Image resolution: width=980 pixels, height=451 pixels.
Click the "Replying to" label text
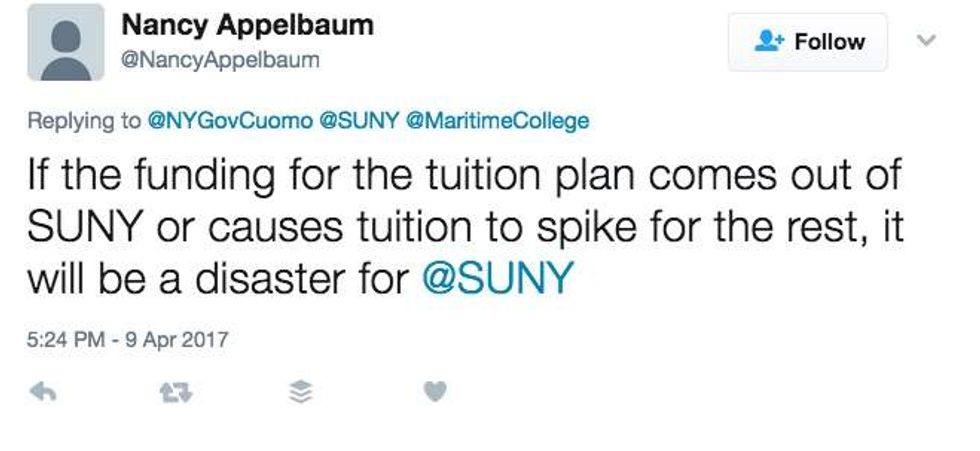point(84,121)
